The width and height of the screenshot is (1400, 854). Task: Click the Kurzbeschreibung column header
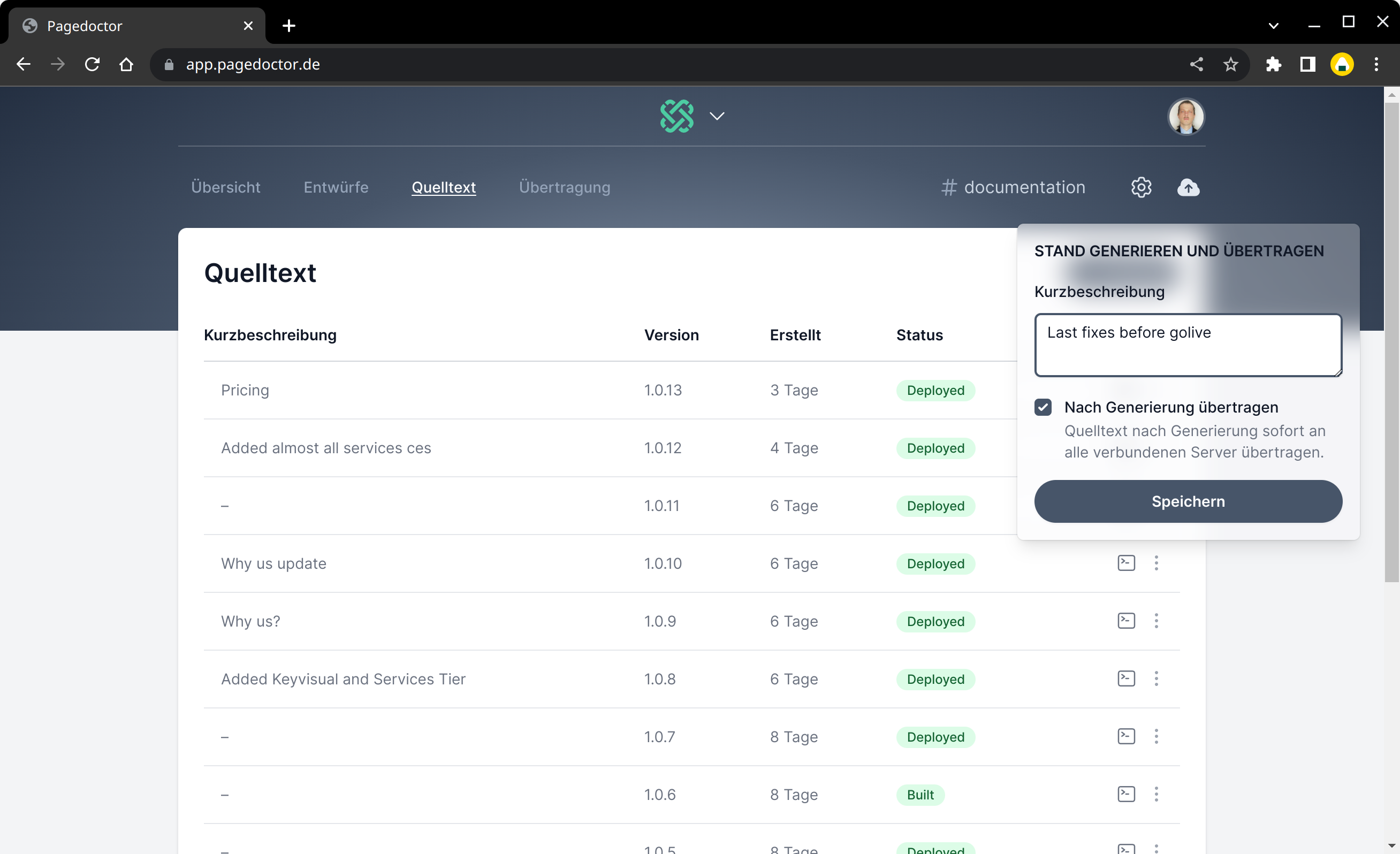270,335
